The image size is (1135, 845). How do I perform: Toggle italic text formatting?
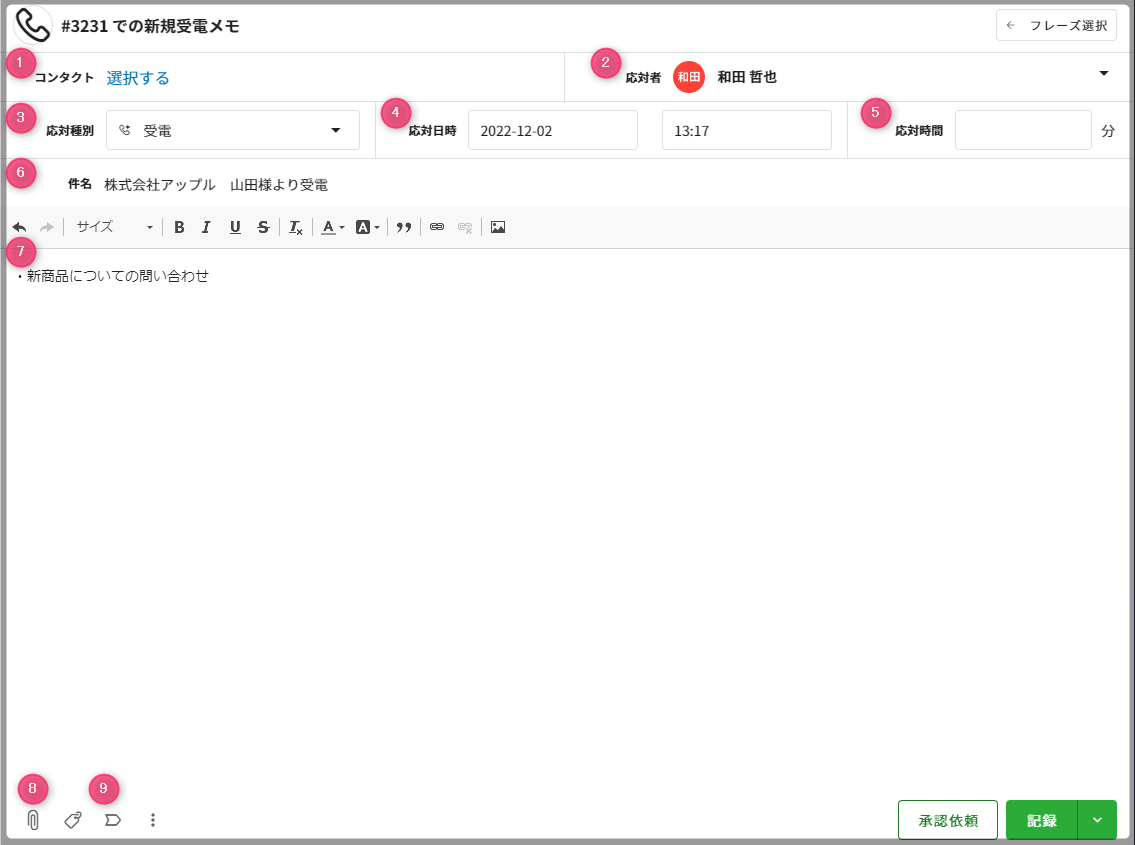coord(206,227)
